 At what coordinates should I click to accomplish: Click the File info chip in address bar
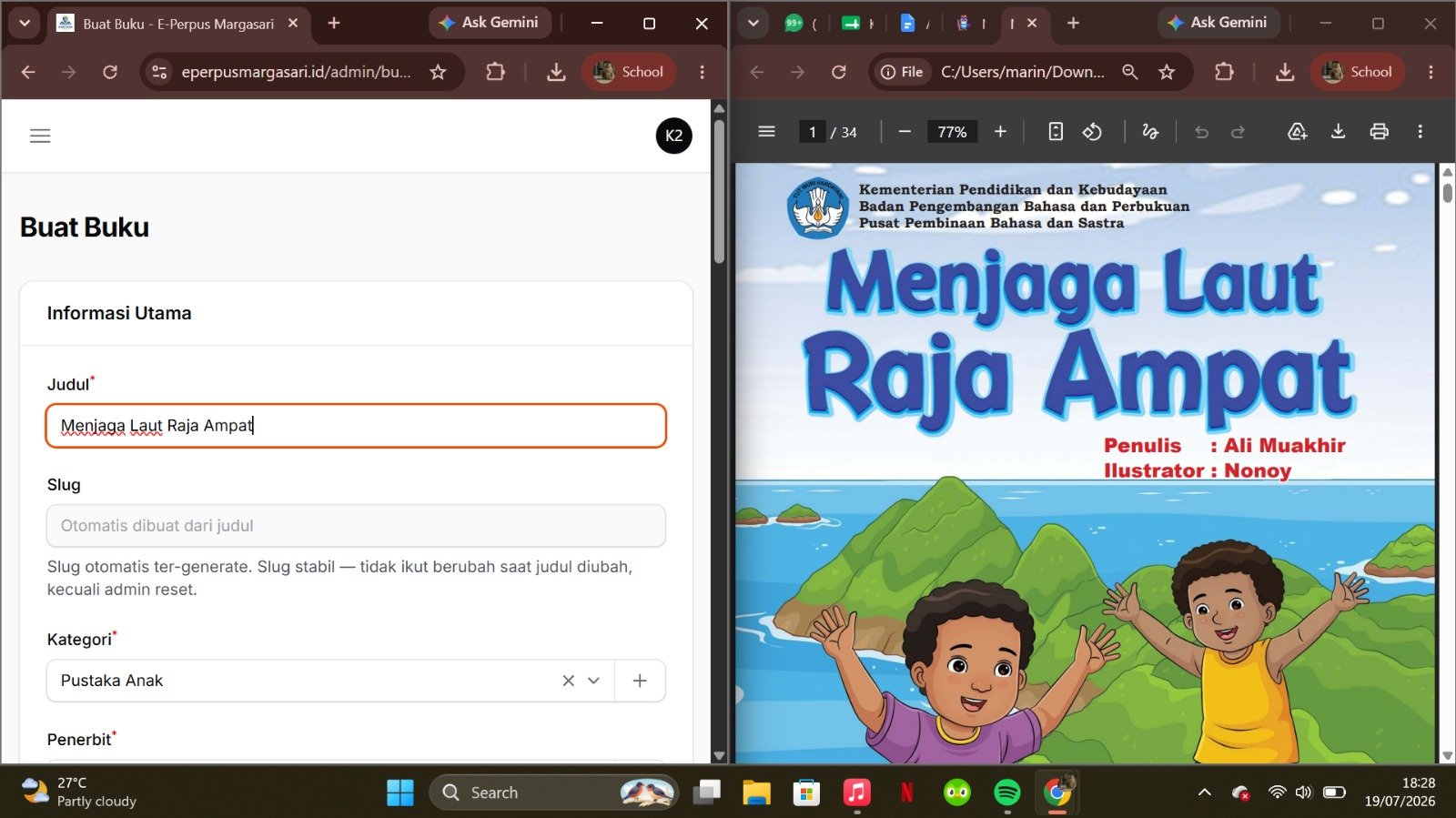902,72
